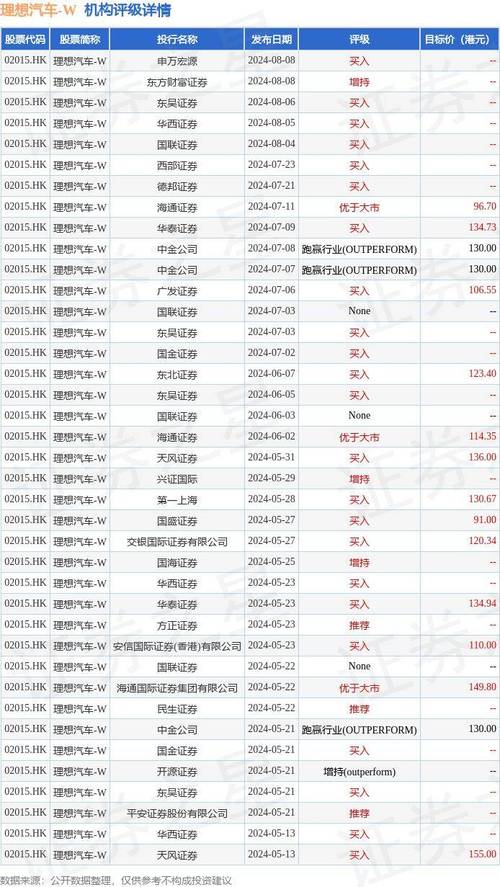Click the 02015.HK code in 申万宏源 row
Screen dimensions: 500x887
(x=25, y=60)
